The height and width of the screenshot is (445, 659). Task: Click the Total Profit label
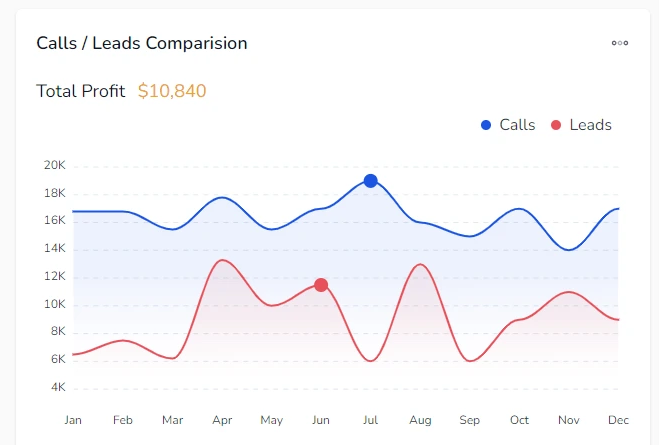tap(81, 91)
